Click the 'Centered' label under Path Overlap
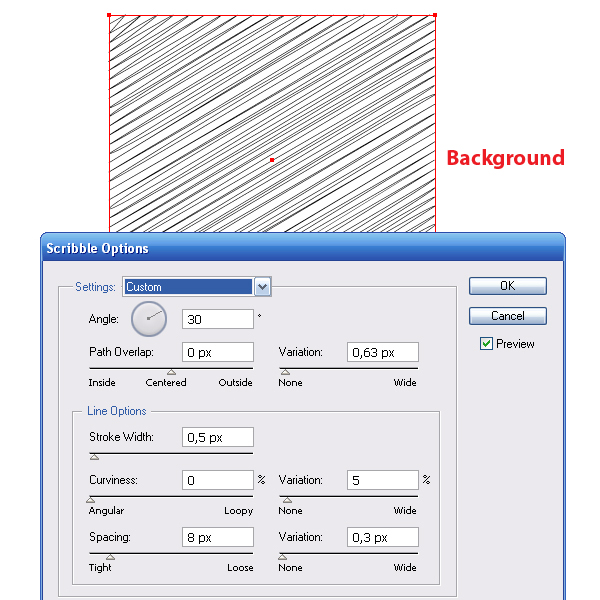This screenshot has height=600, width=600. click(x=166, y=382)
